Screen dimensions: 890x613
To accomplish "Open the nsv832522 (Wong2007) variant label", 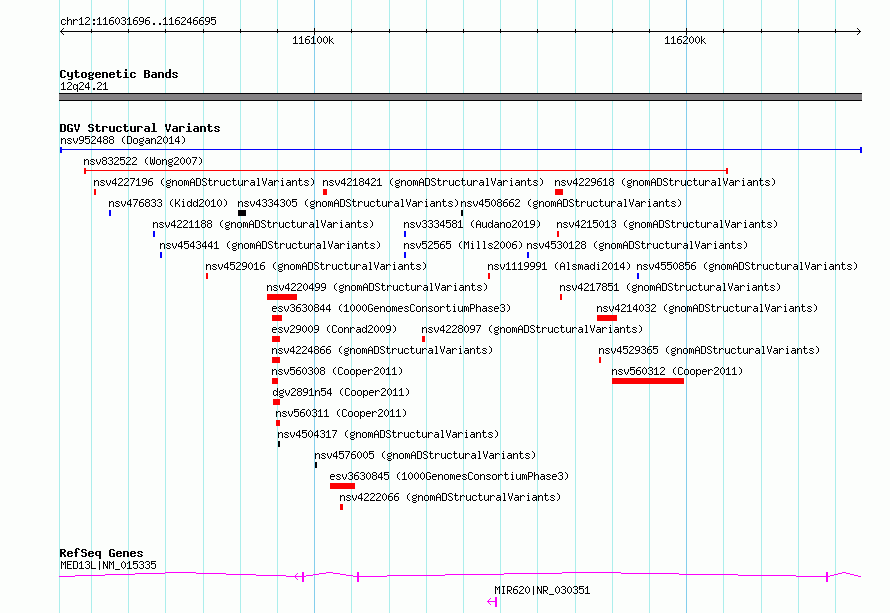I will point(143,161).
